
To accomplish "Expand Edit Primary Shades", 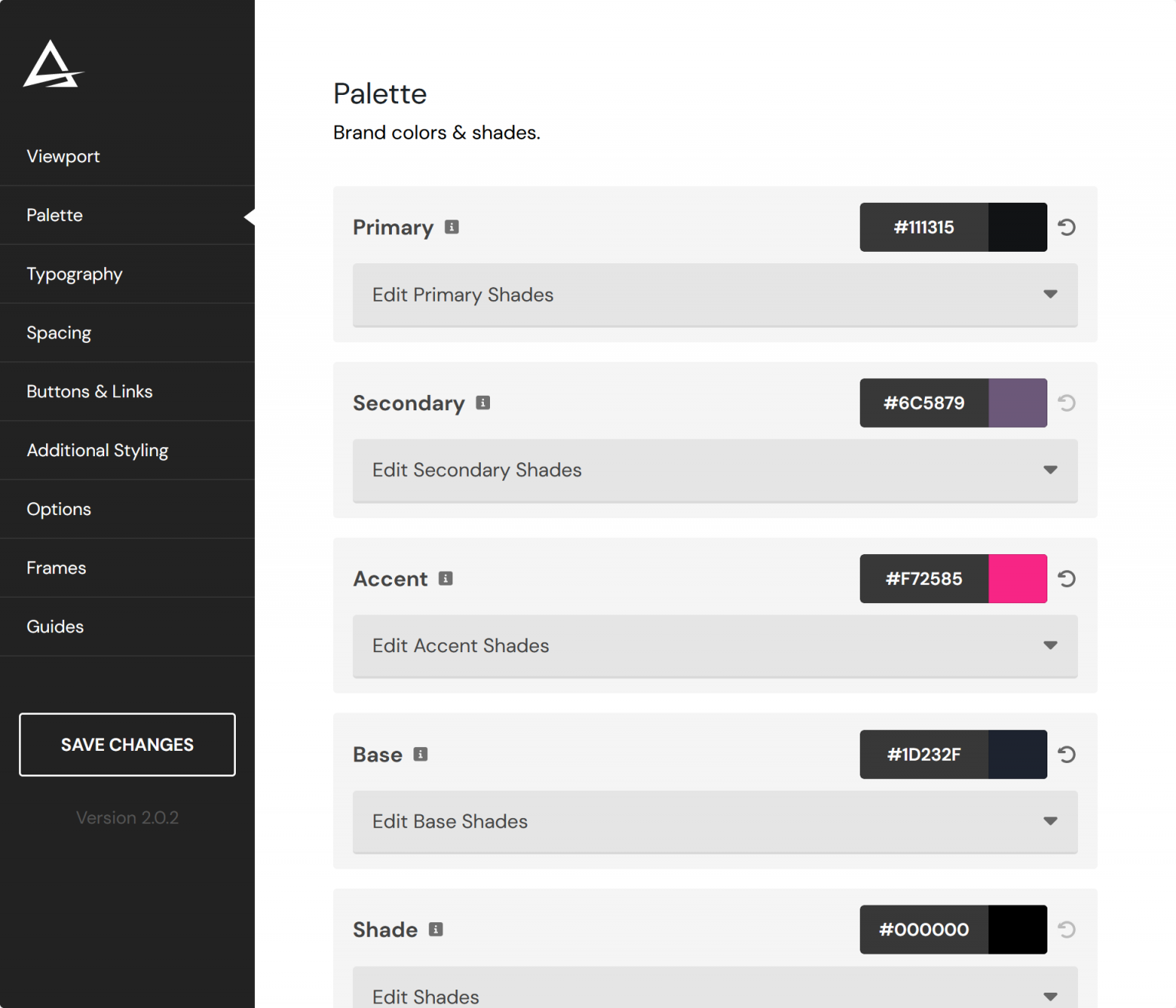I will pyautogui.click(x=714, y=295).
